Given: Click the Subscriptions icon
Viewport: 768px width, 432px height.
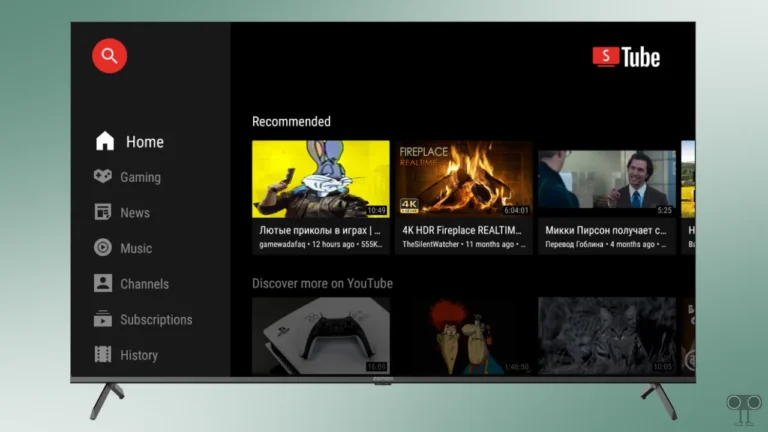Looking at the screenshot, I should coord(103,318).
